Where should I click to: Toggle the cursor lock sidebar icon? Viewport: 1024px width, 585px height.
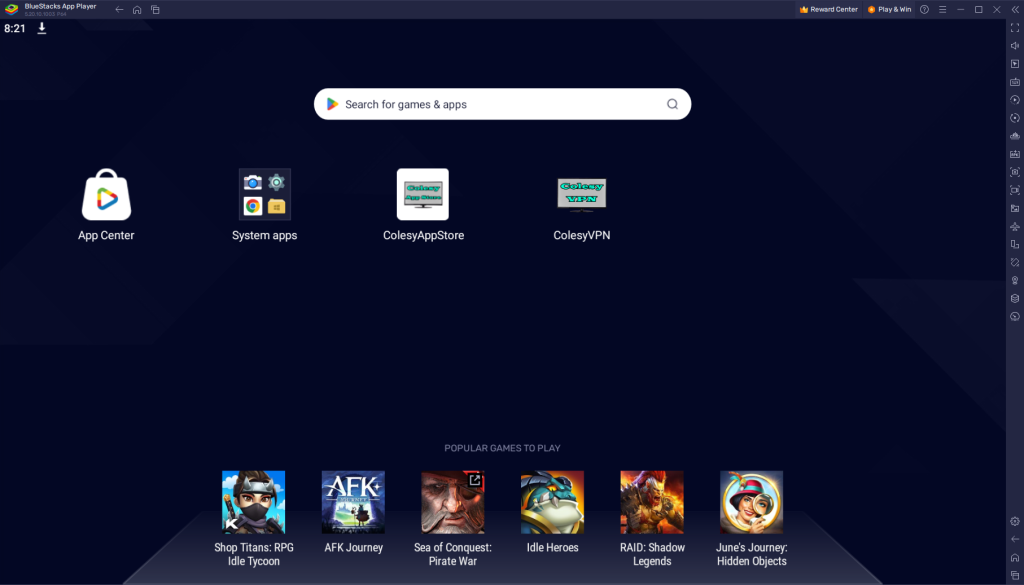(1015, 64)
